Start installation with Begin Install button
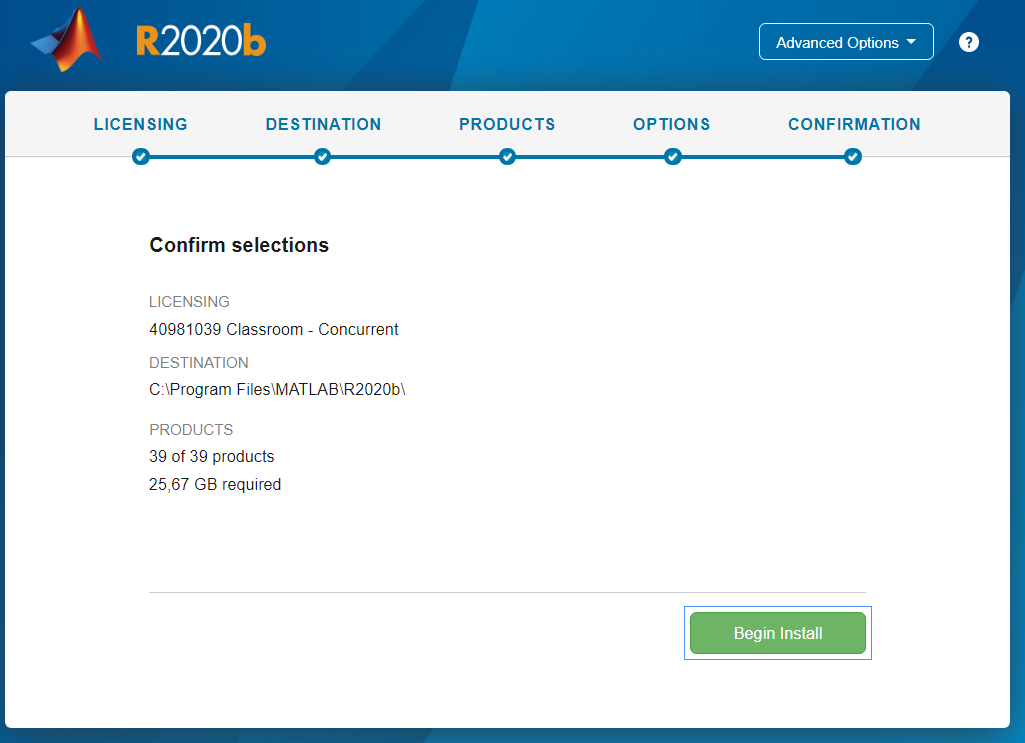The height and width of the screenshot is (743, 1025). tap(778, 633)
